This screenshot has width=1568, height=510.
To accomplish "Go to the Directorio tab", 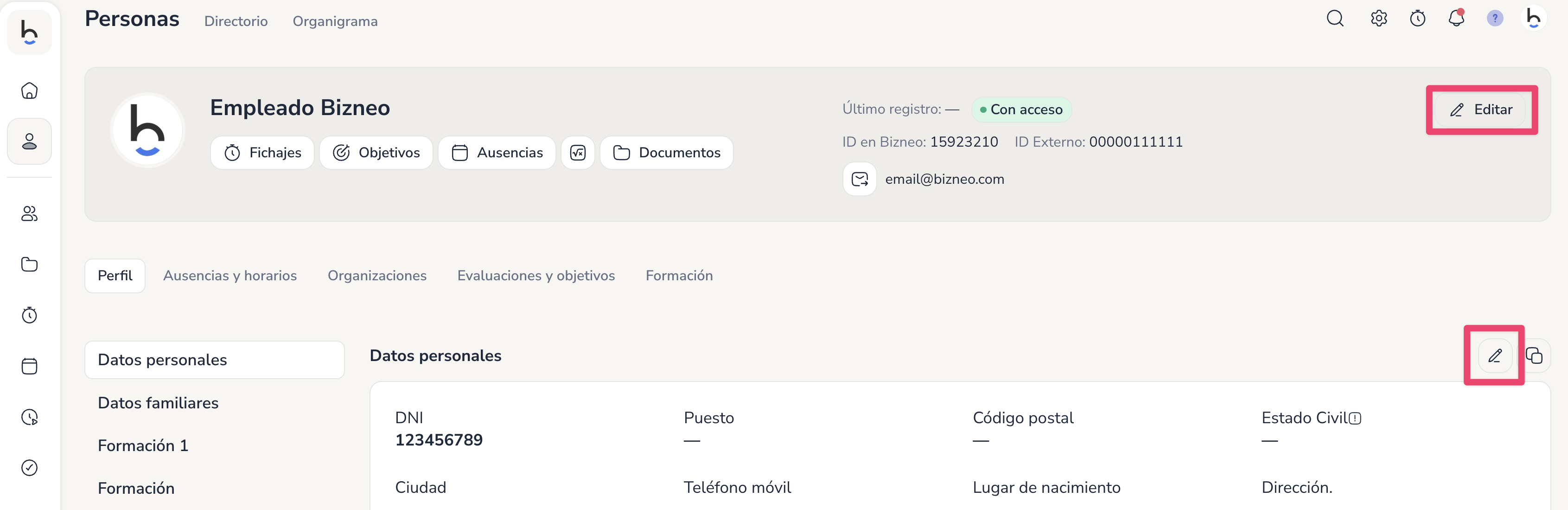I will [236, 21].
